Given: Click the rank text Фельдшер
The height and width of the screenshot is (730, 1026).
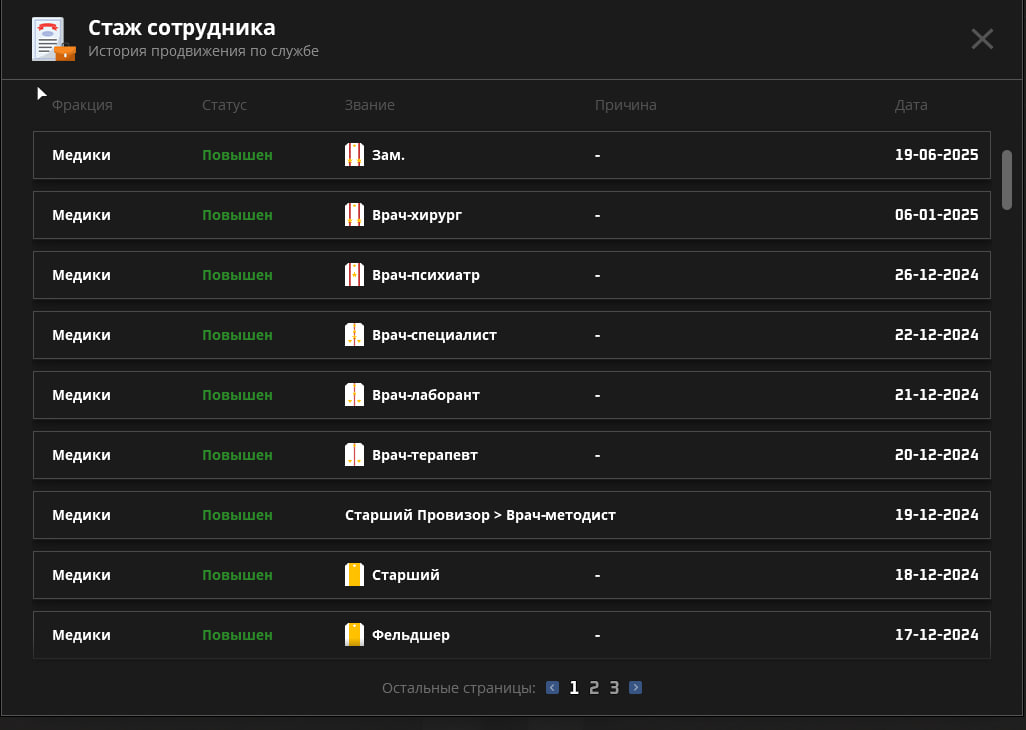Looking at the screenshot, I should [411, 635].
